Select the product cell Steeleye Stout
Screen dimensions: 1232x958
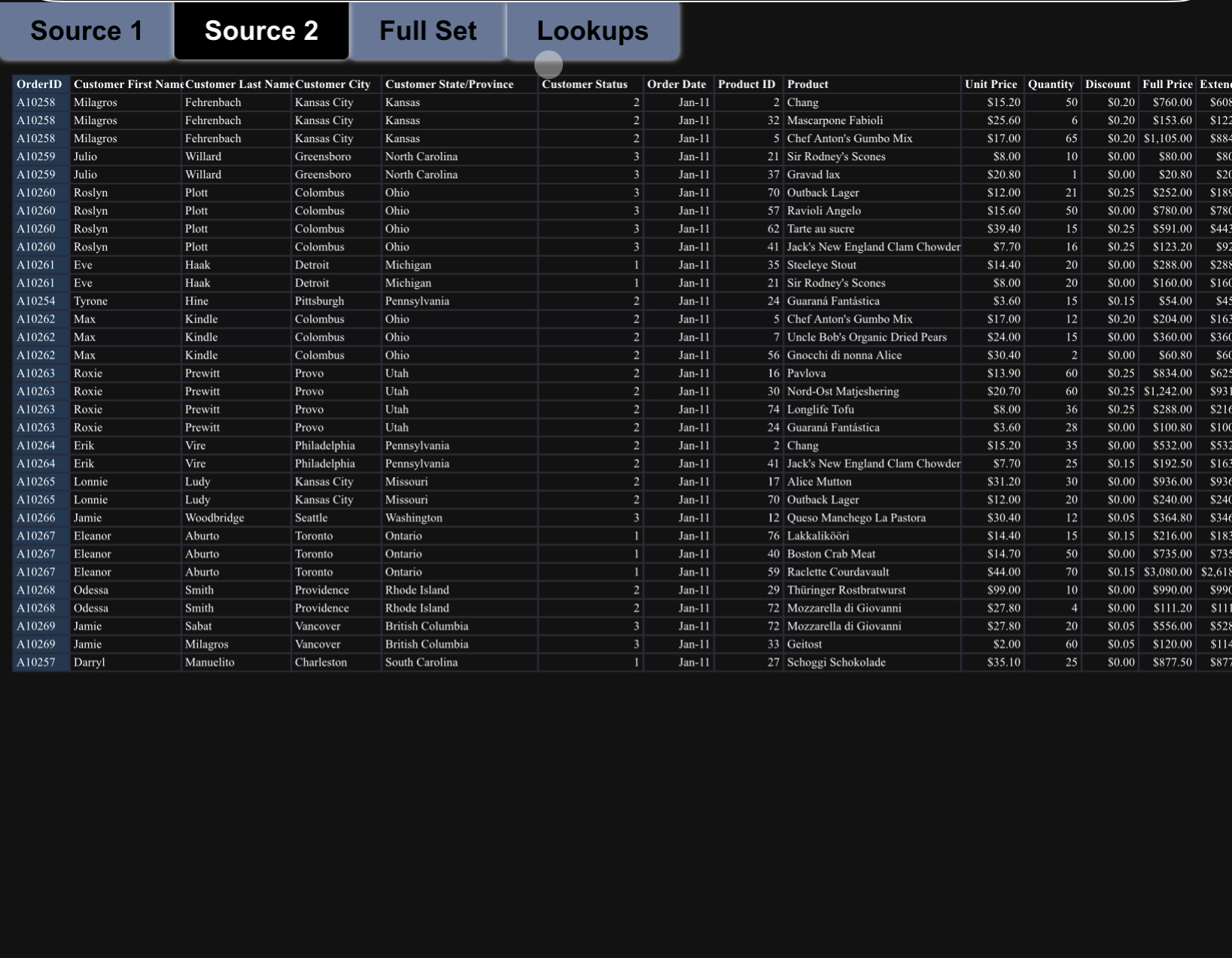[x=872, y=265]
